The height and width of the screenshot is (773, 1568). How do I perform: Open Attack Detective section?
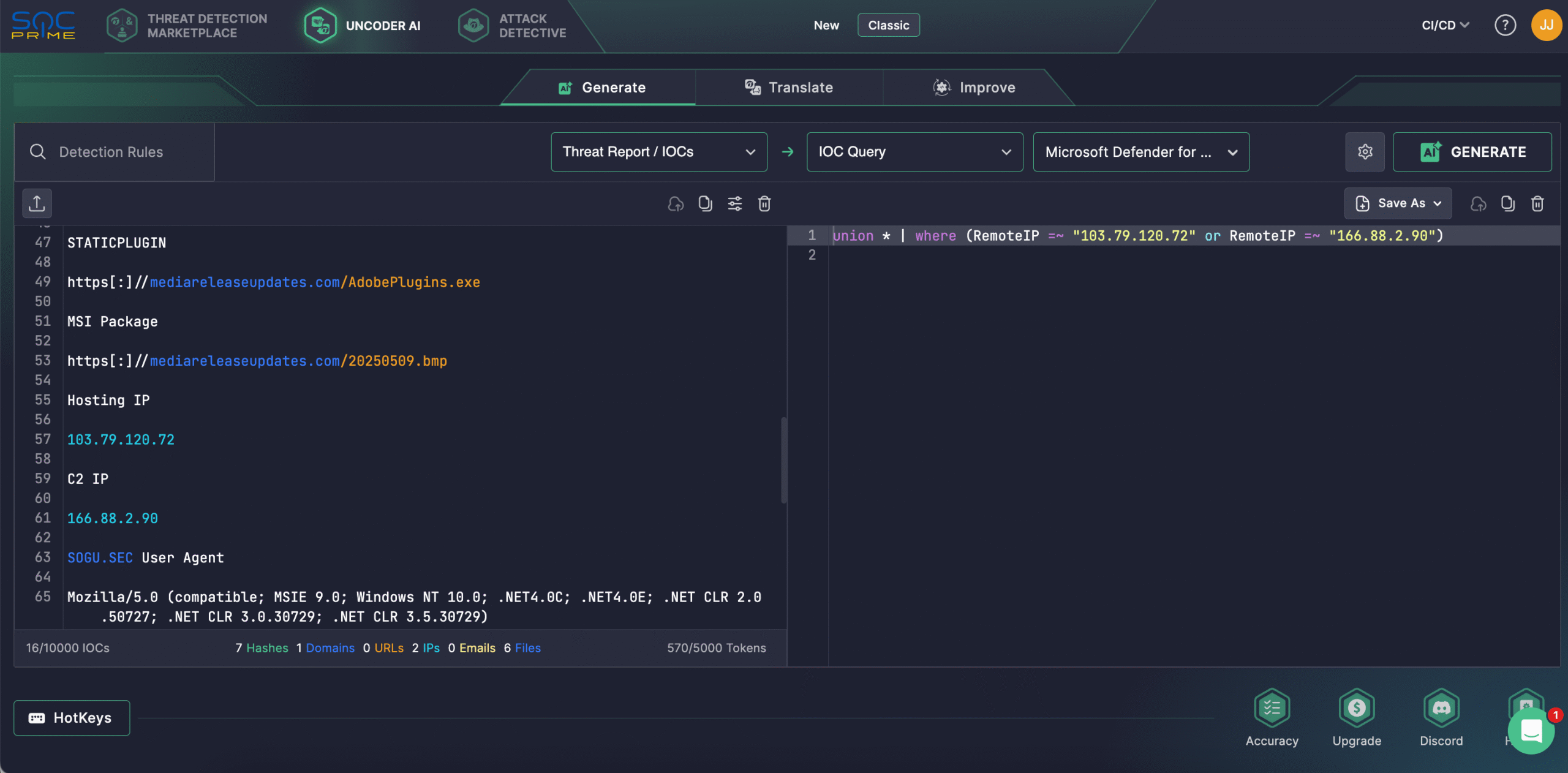coord(513,26)
